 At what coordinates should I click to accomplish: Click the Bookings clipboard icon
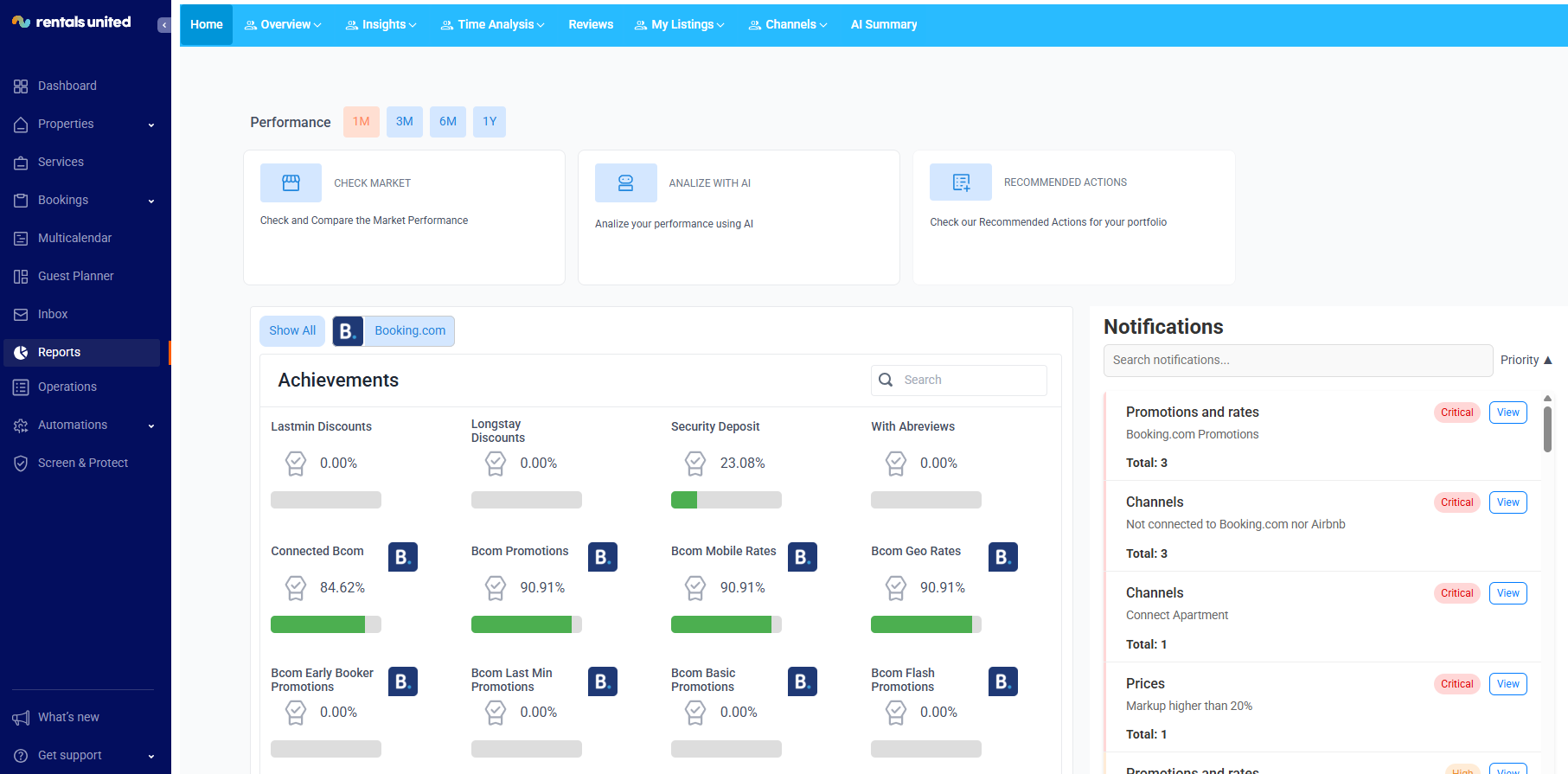click(x=21, y=201)
